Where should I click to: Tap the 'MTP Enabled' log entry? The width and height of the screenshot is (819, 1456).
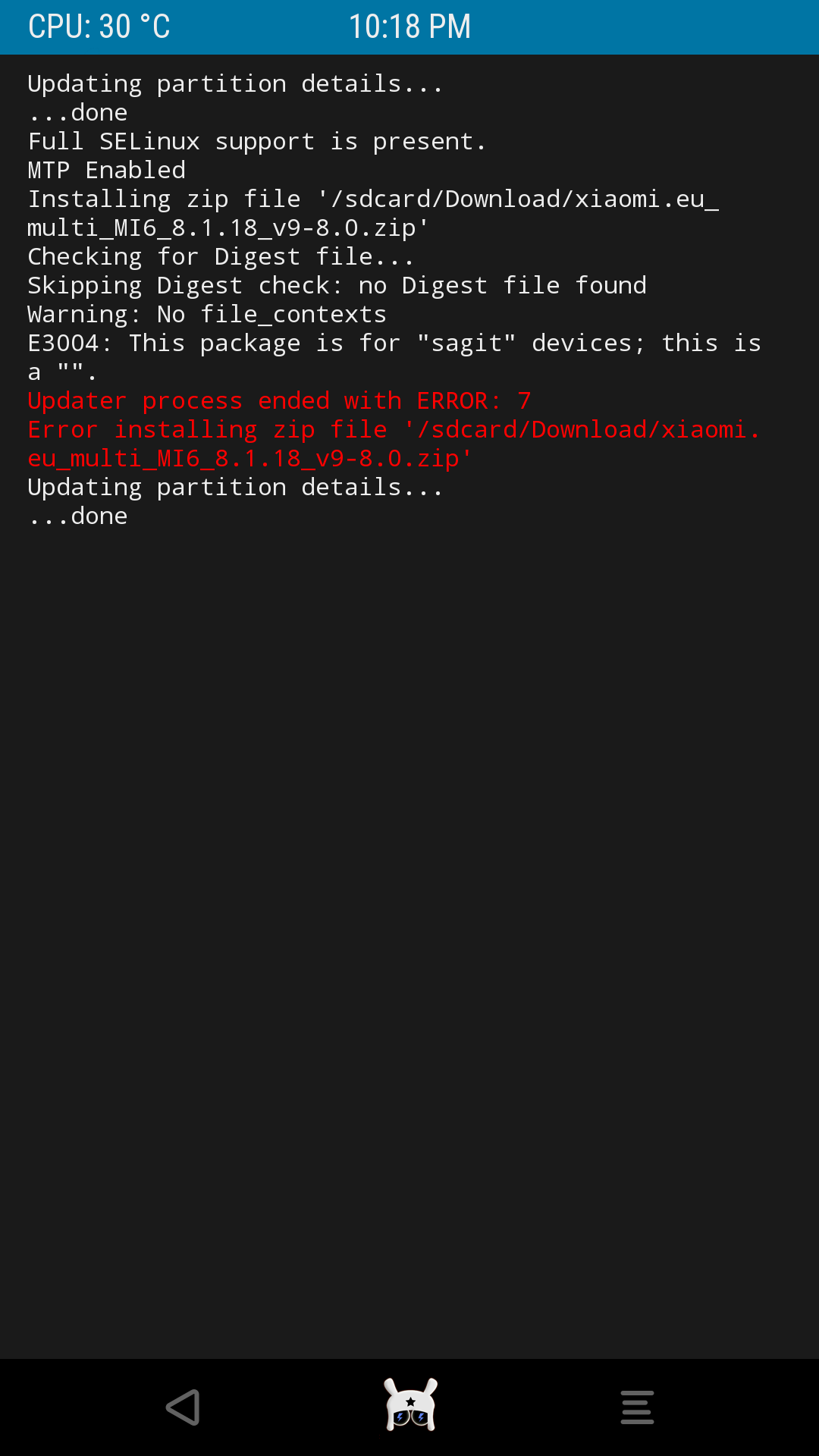(107, 170)
